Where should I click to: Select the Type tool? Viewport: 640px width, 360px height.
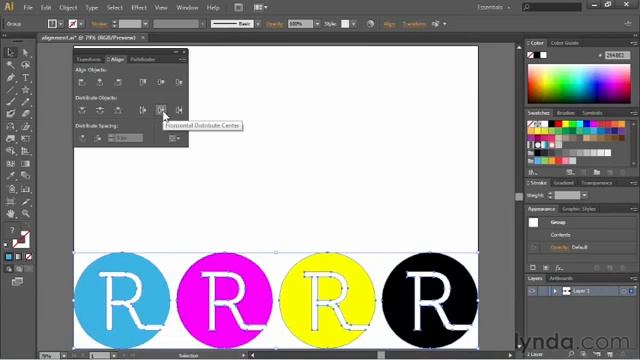pos(25,78)
